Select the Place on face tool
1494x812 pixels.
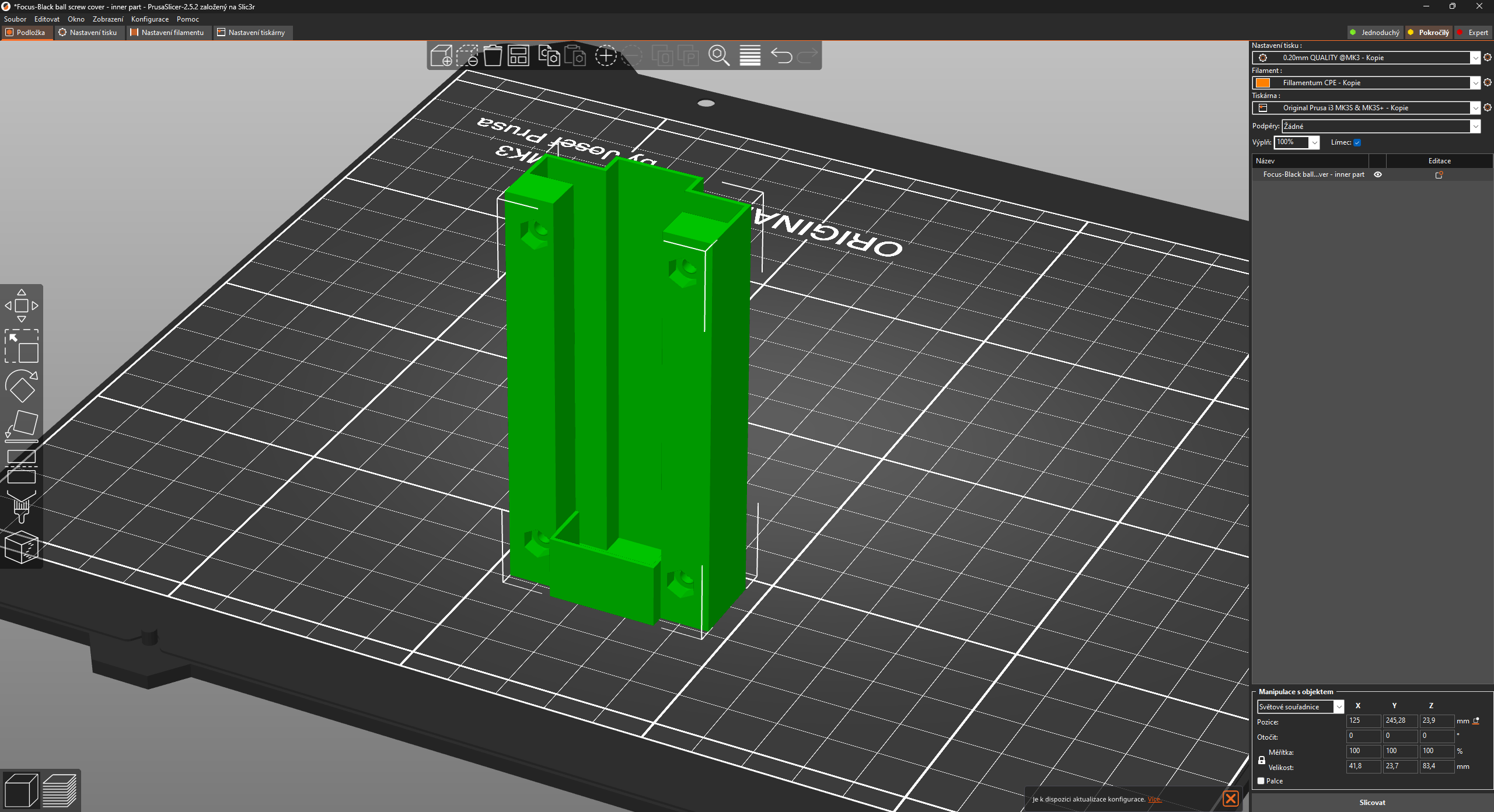22,426
